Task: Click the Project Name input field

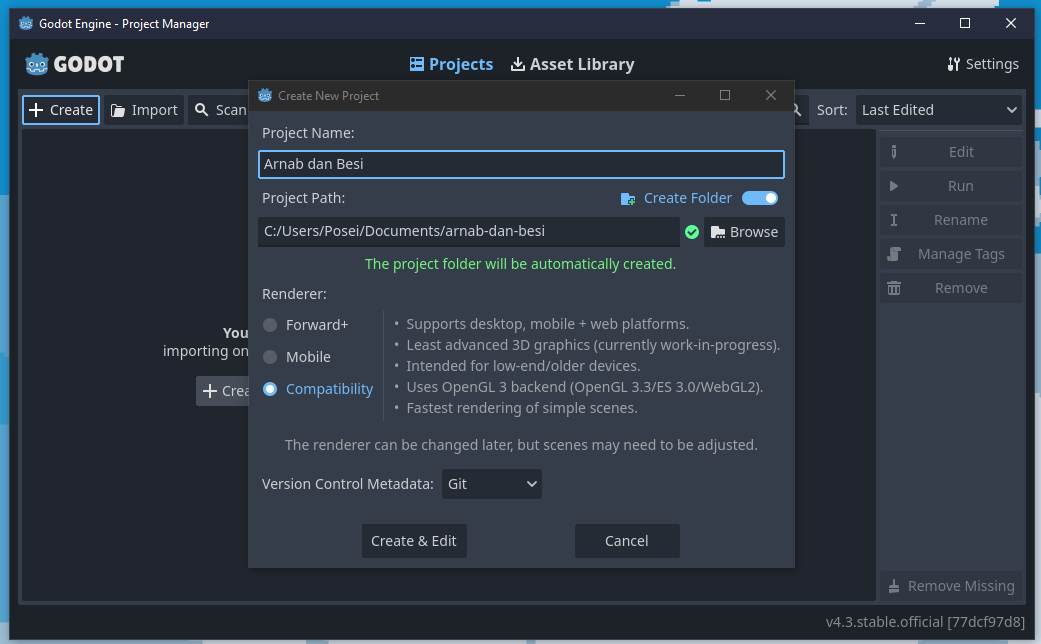Action: (x=521, y=164)
